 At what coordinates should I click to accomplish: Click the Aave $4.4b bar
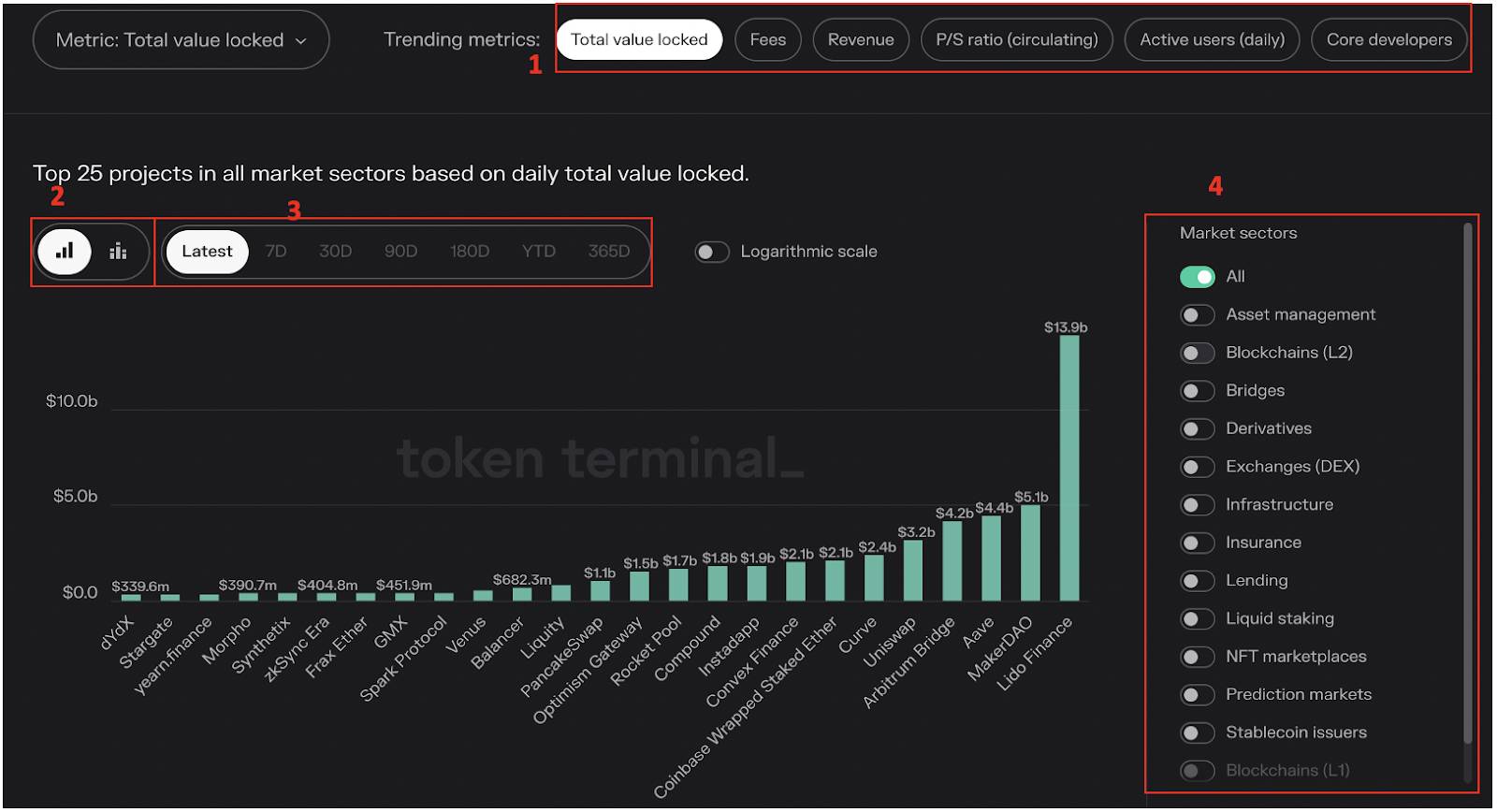[x=991, y=558]
